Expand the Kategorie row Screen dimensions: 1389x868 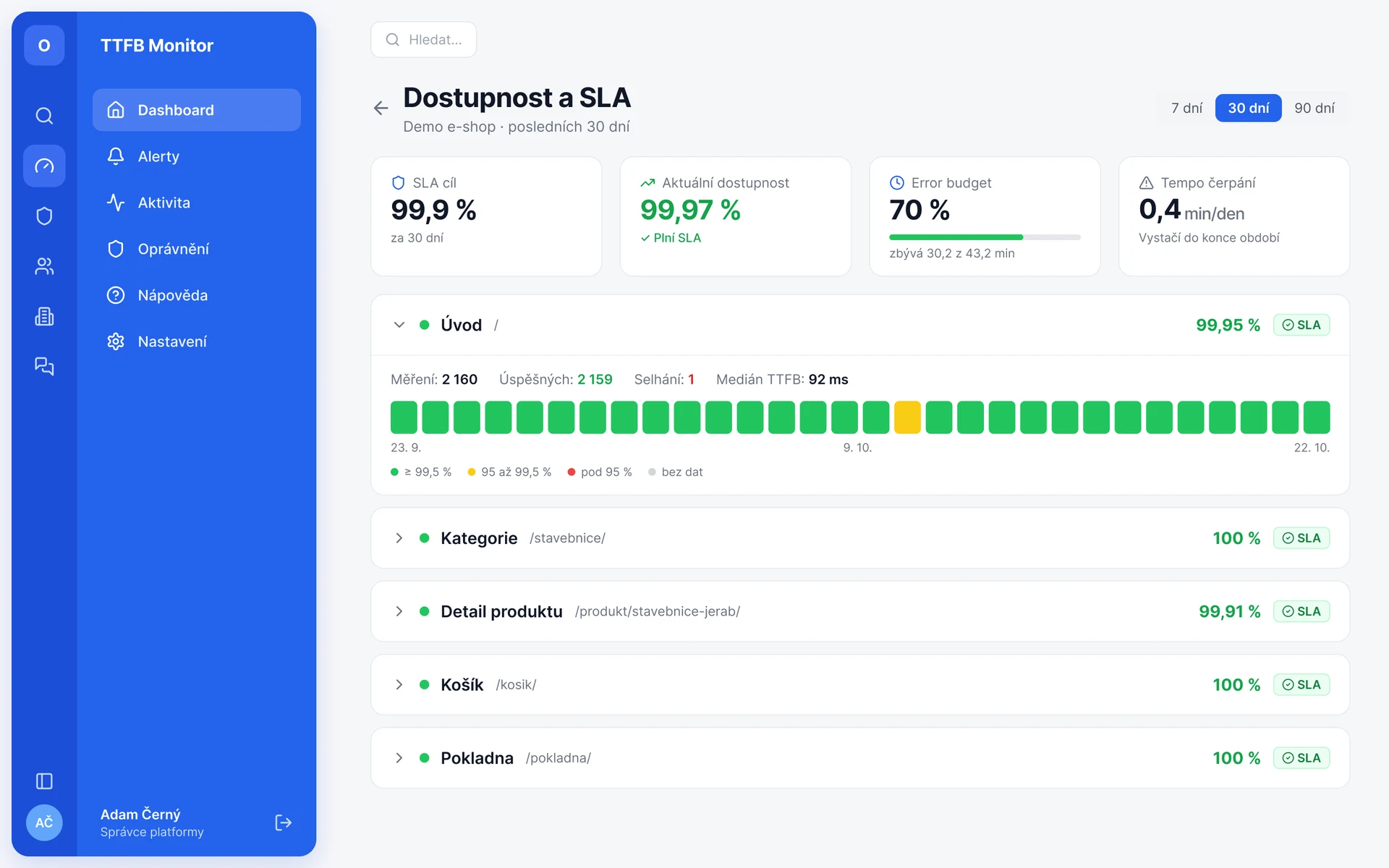(399, 538)
